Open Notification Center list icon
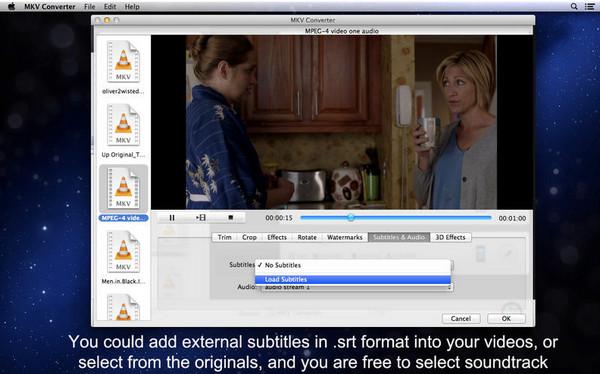The width and height of the screenshot is (600, 374). pos(590,7)
